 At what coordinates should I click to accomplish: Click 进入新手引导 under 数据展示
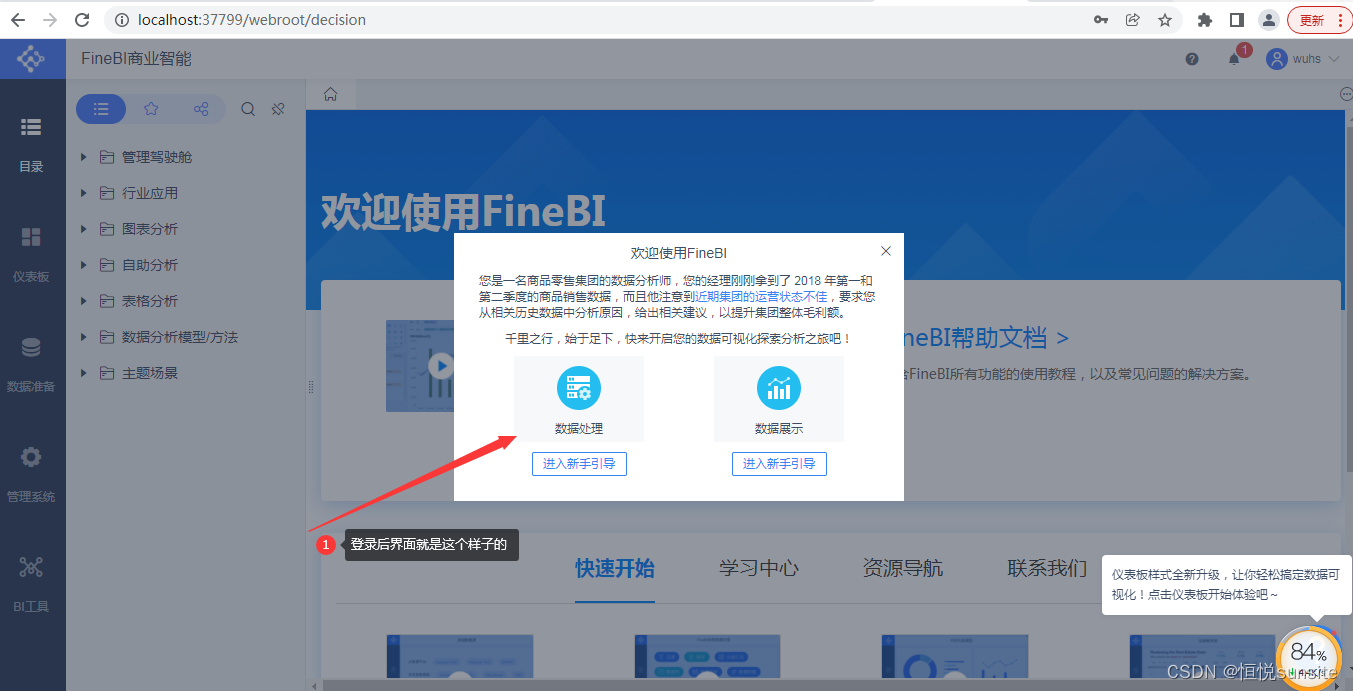click(779, 463)
